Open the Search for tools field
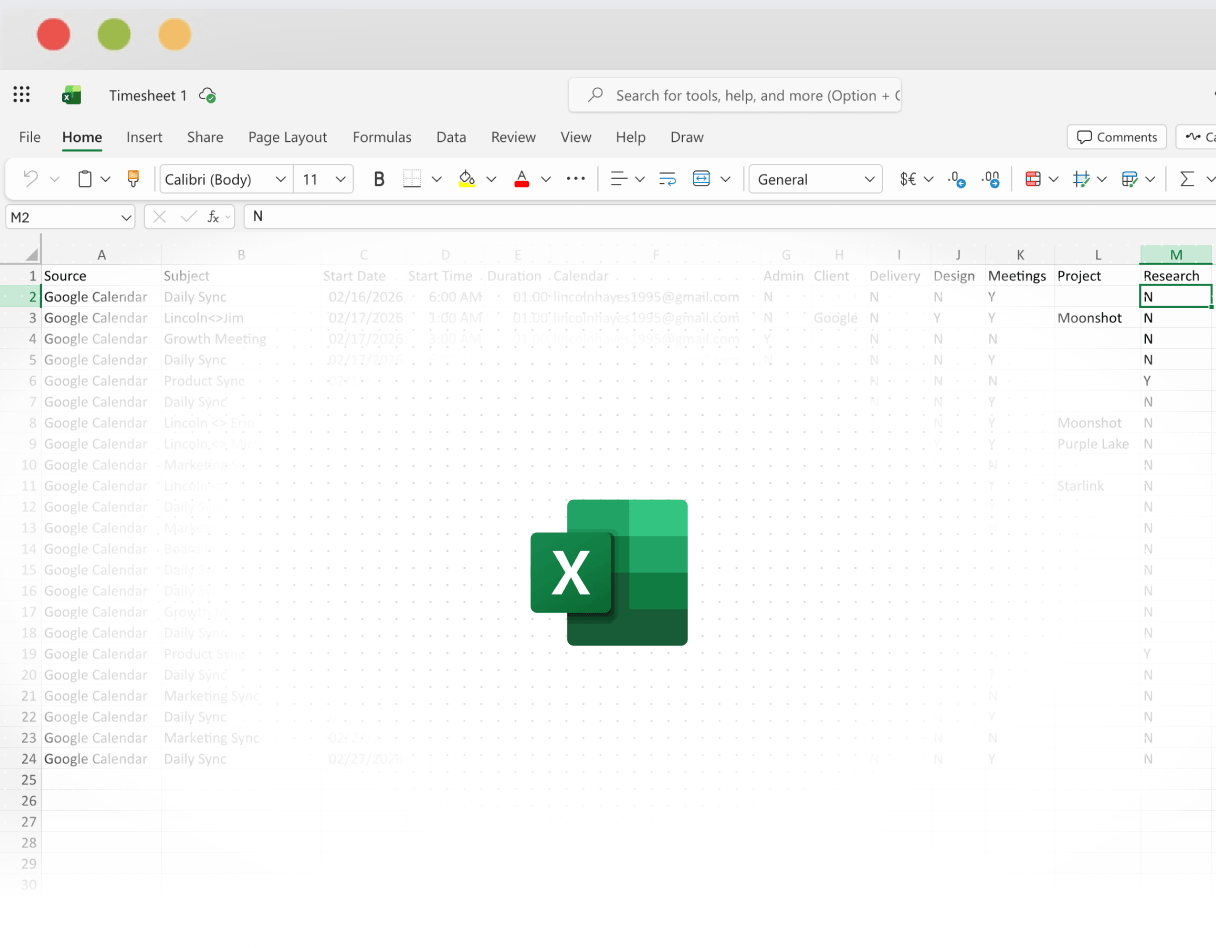This screenshot has height=948, width=1216. (x=735, y=94)
